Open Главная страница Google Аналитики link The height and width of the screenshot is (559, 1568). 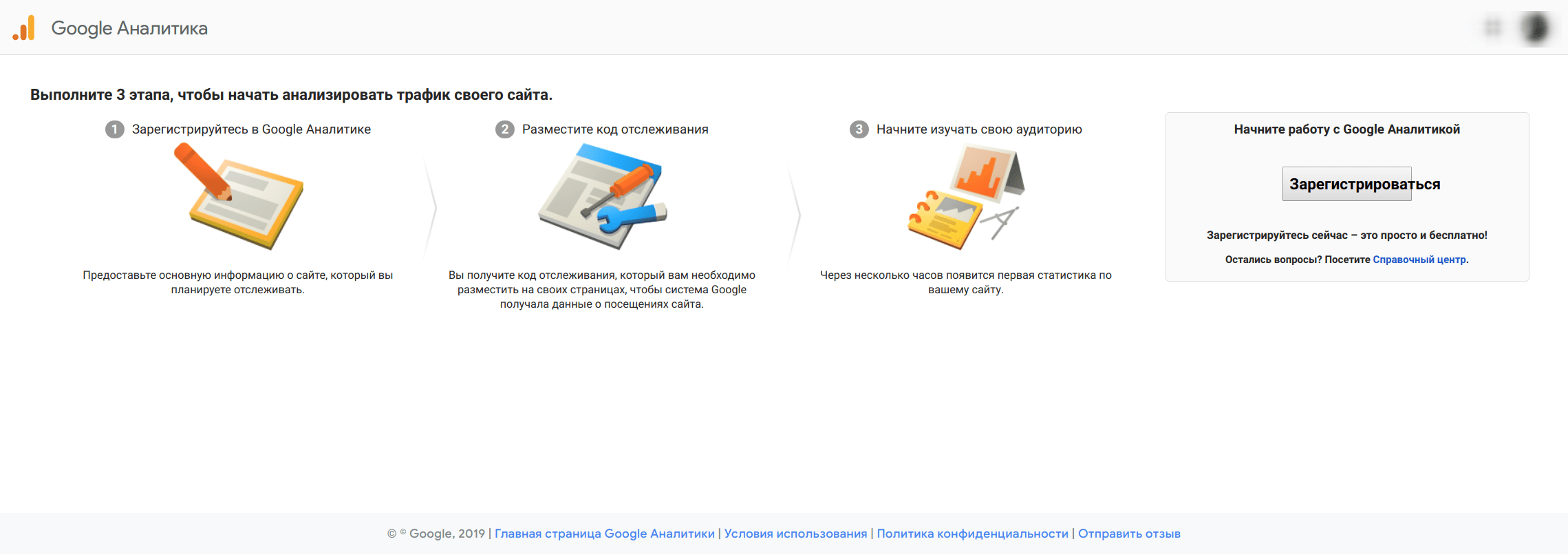point(605,534)
